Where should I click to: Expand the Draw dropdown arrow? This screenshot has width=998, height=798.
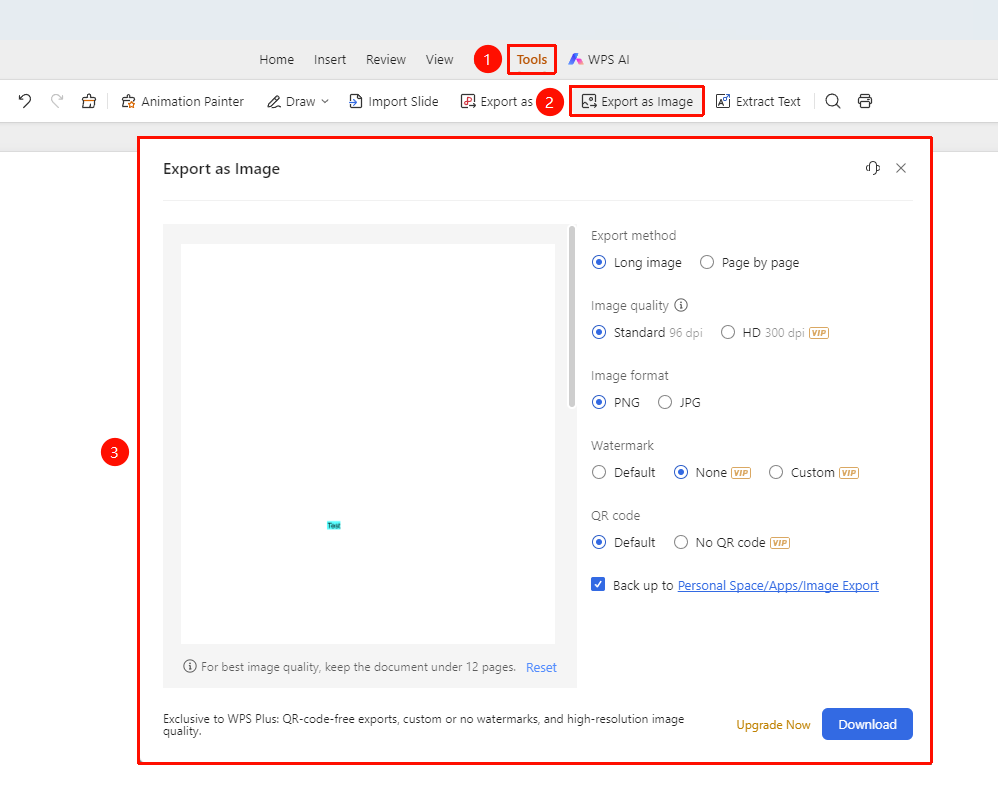click(x=325, y=102)
